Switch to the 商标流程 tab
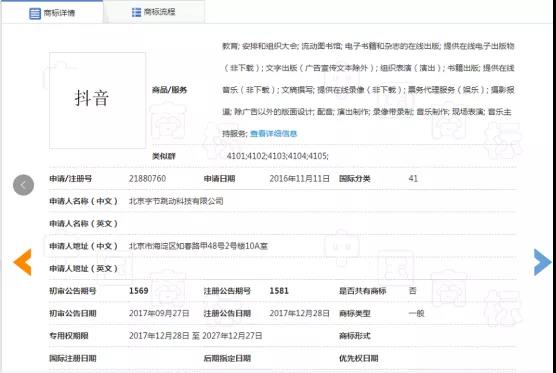 point(154,12)
